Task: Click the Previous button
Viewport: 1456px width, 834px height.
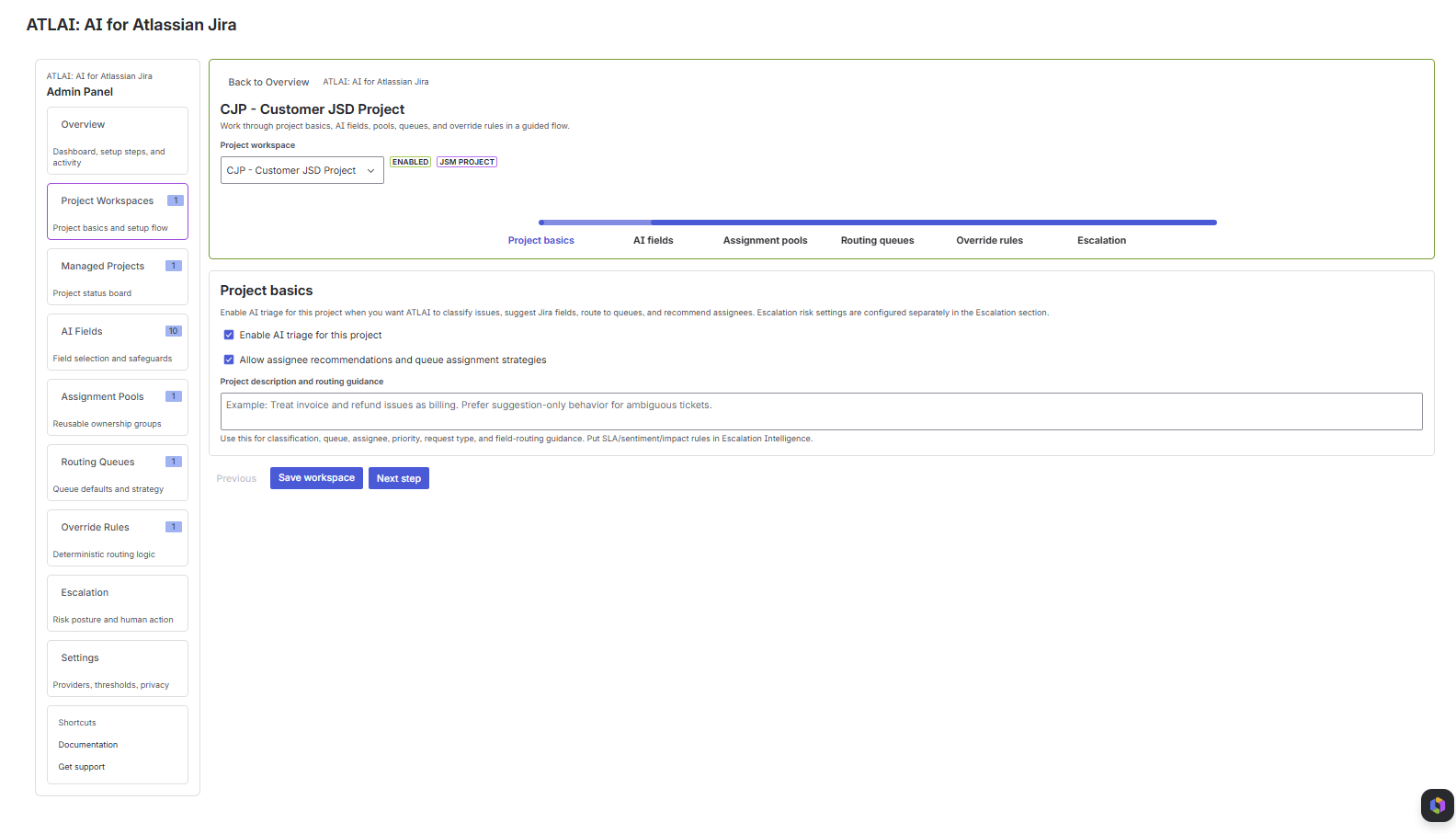Action: tap(236, 478)
